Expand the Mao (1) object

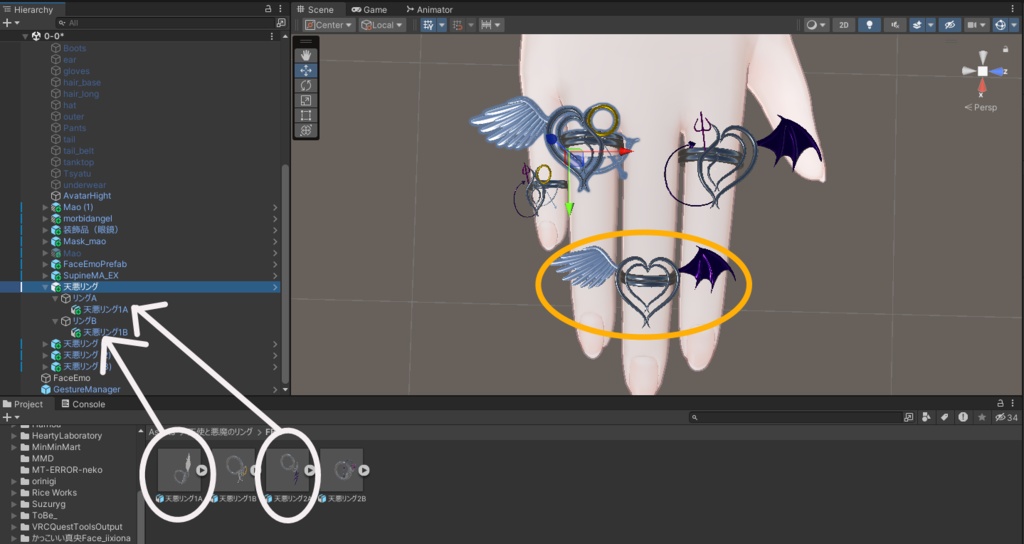pyautogui.click(x=45, y=207)
